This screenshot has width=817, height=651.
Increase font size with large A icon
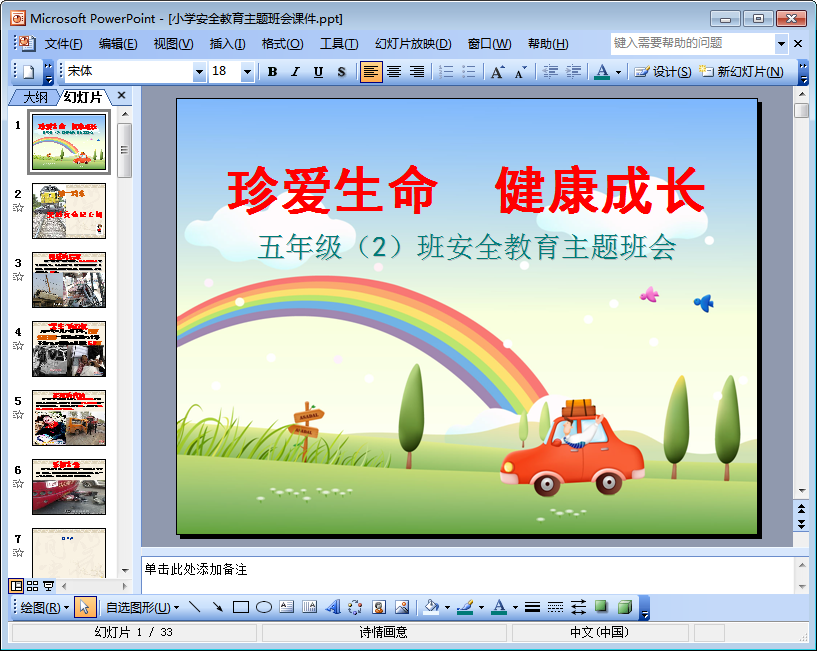click(x=498, y=71)
